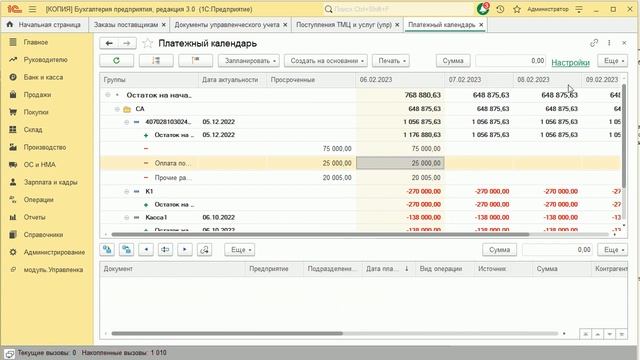Open Покупки section in sidebar
Screen dimensions: 640x360
coord(36,112)
